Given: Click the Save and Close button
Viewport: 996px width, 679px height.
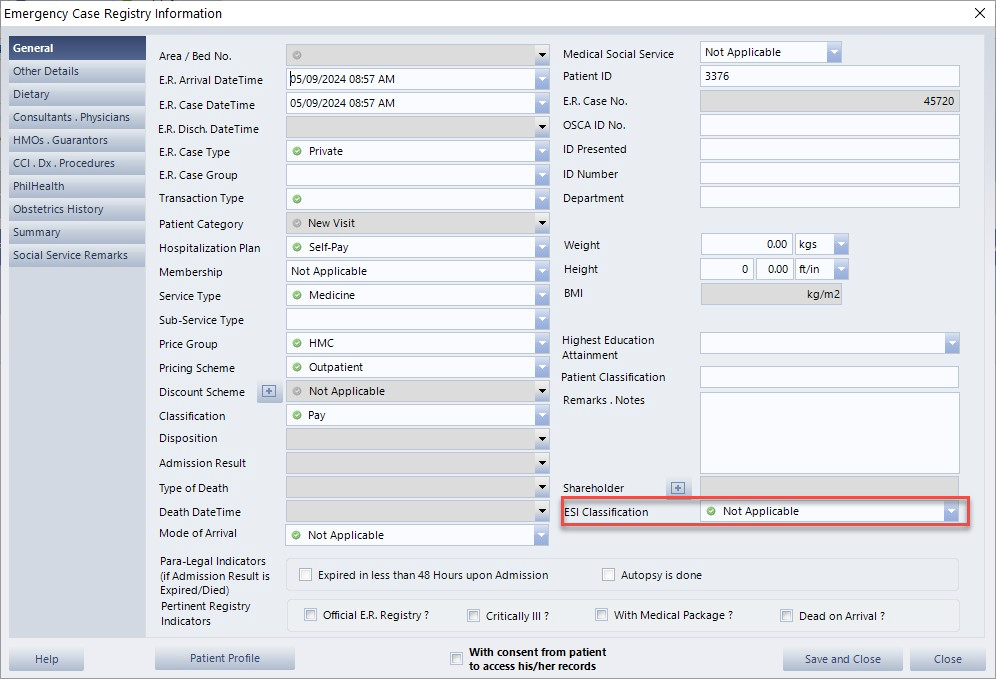Looking at the screenshot, I should point(842,659).
